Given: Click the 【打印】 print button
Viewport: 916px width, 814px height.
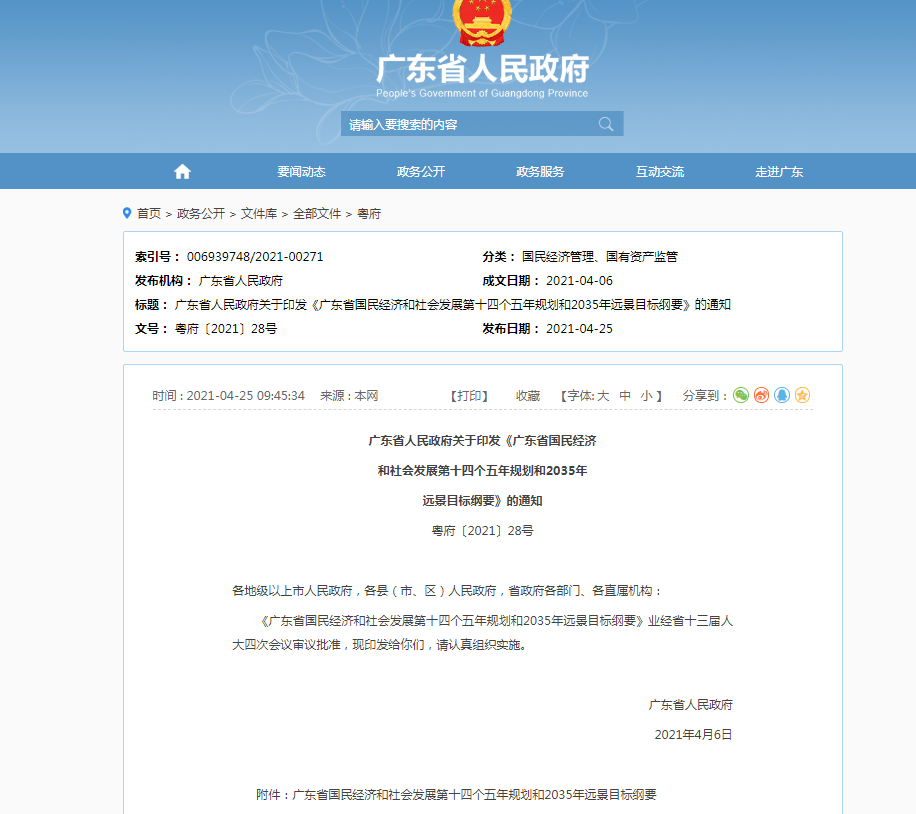Looking at the screenshot, I should tap(471, 395).
